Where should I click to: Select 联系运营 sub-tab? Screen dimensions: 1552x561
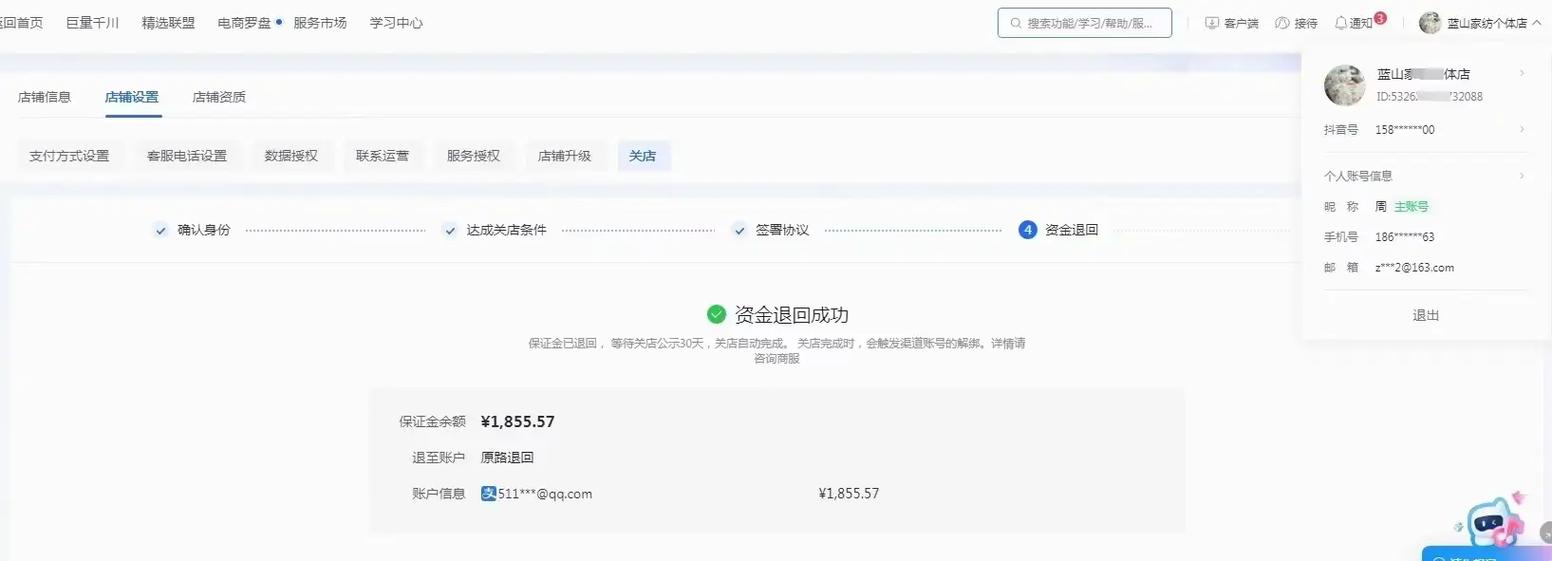tap(383, 156)
